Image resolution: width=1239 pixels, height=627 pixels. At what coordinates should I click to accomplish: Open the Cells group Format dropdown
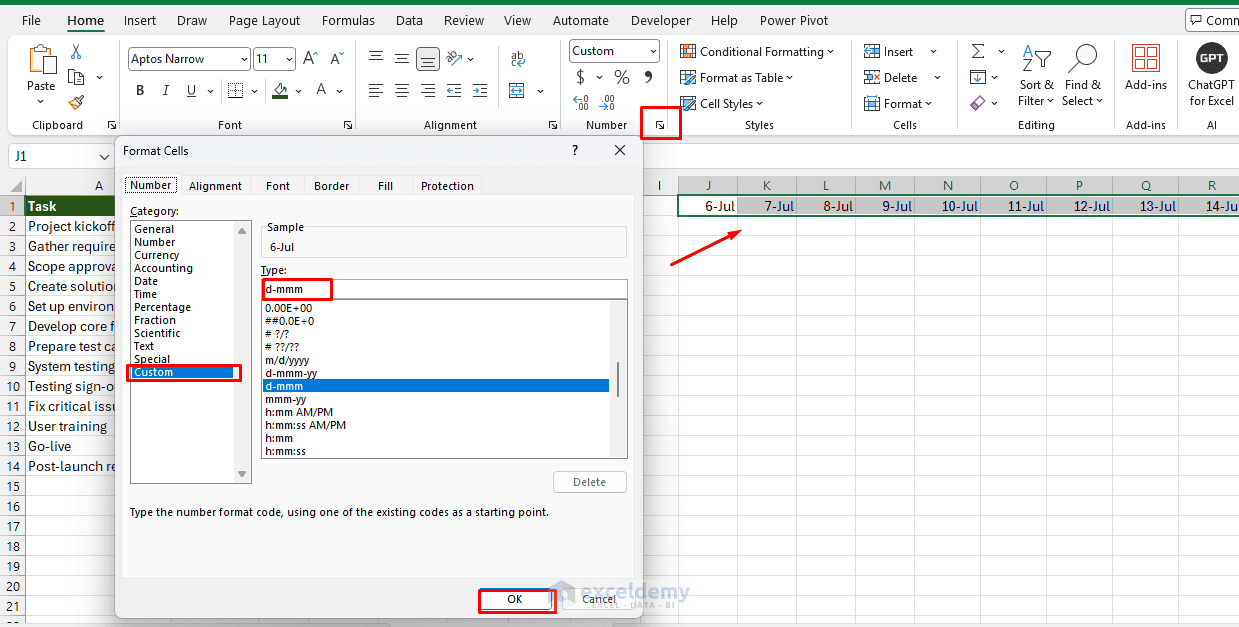pos(898,103)
